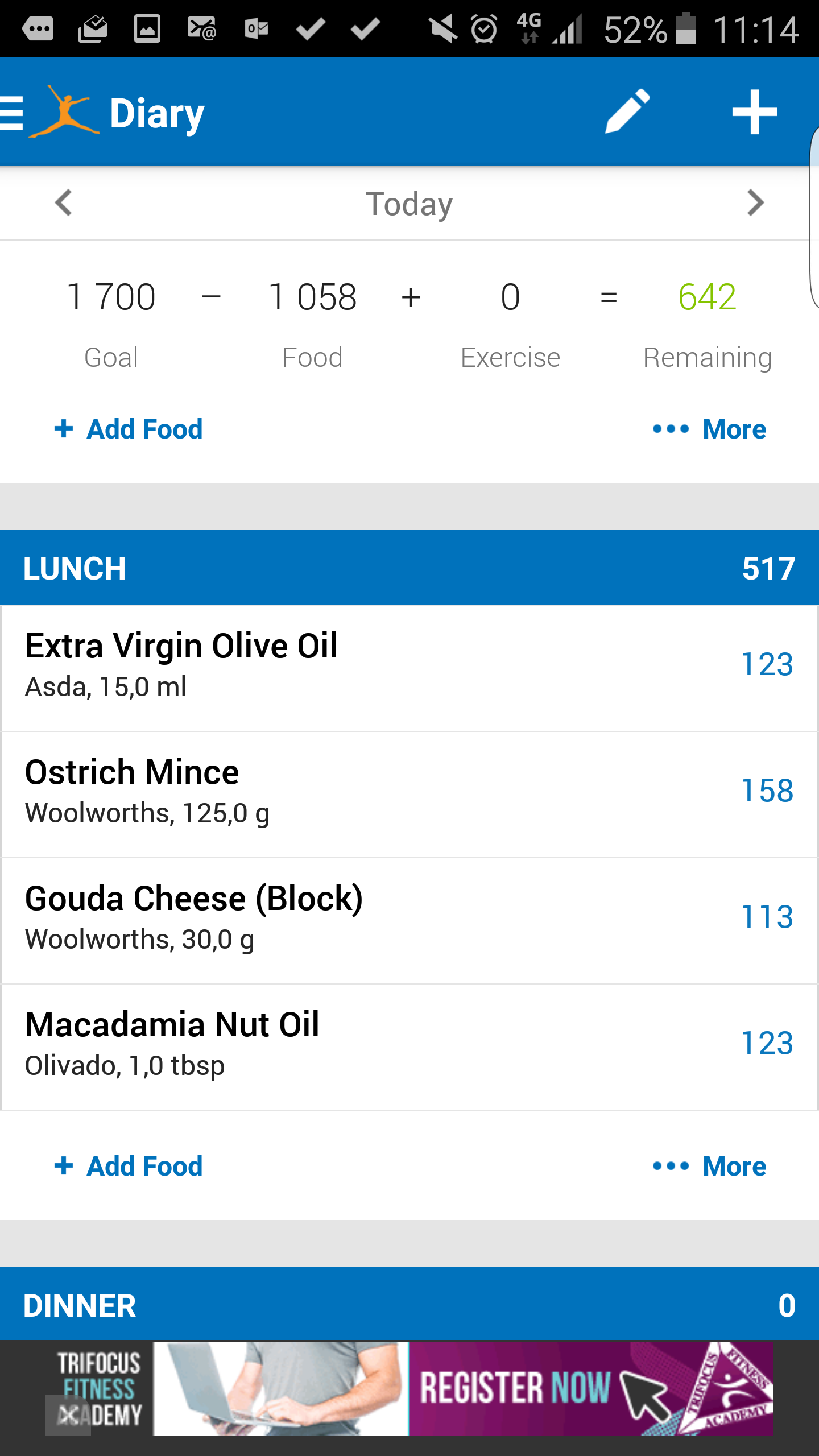819x1456 pixels.
Task: Tap the pencil edit diary icon
Action: 627,111
